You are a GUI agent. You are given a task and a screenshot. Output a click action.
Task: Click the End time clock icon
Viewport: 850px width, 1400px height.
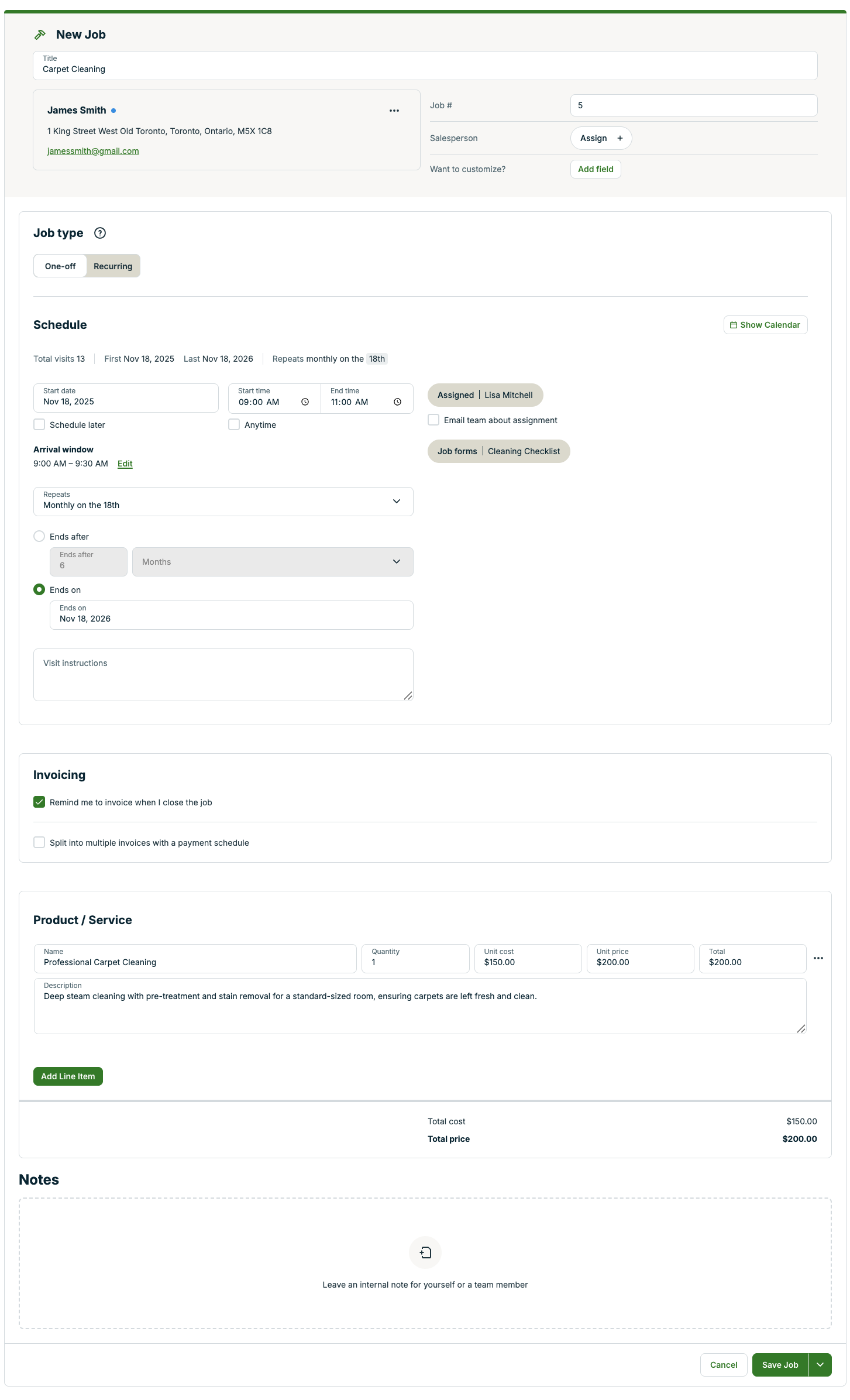(397, 402)
